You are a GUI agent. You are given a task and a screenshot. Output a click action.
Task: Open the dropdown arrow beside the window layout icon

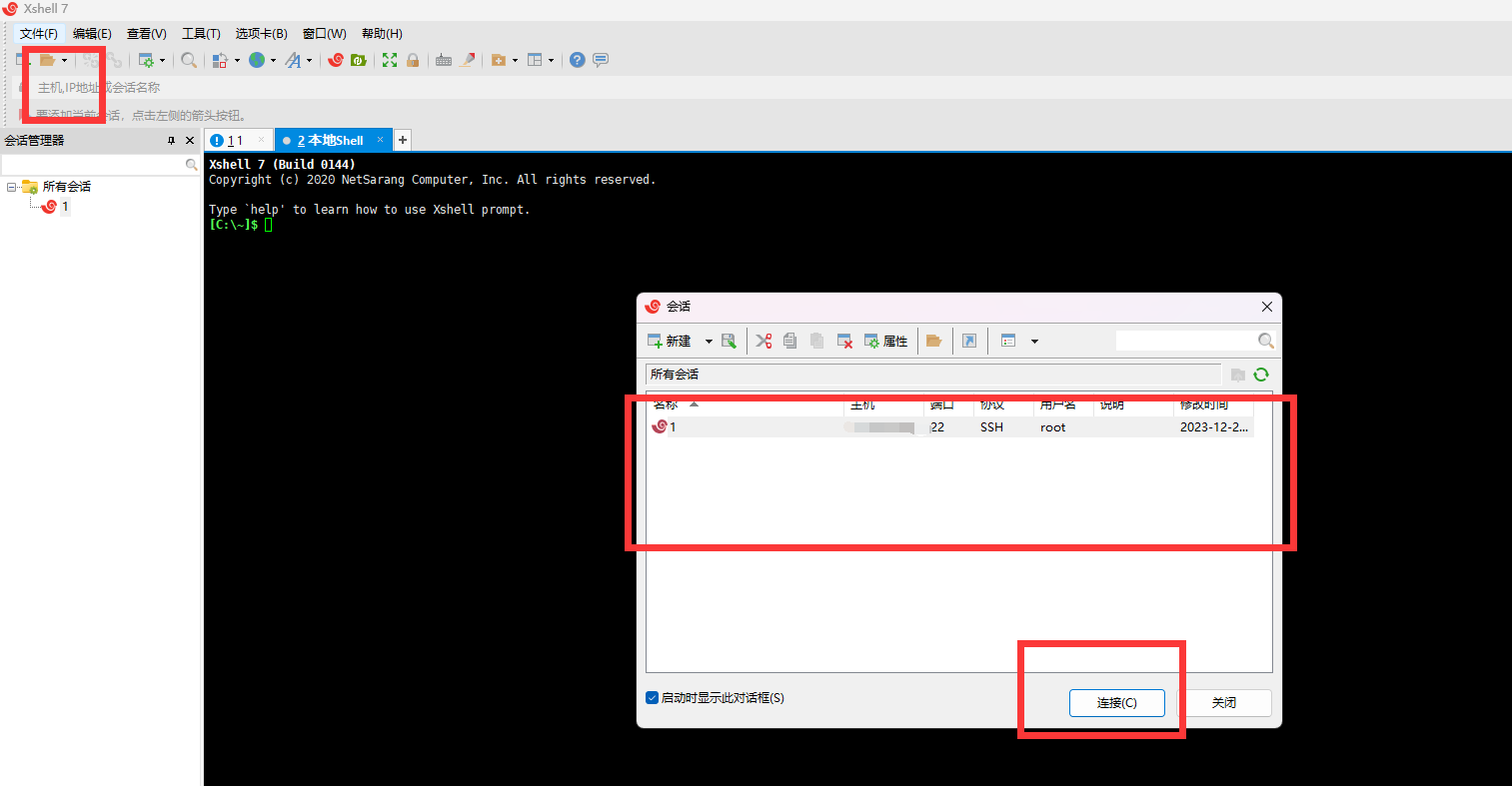pos(551,60)
